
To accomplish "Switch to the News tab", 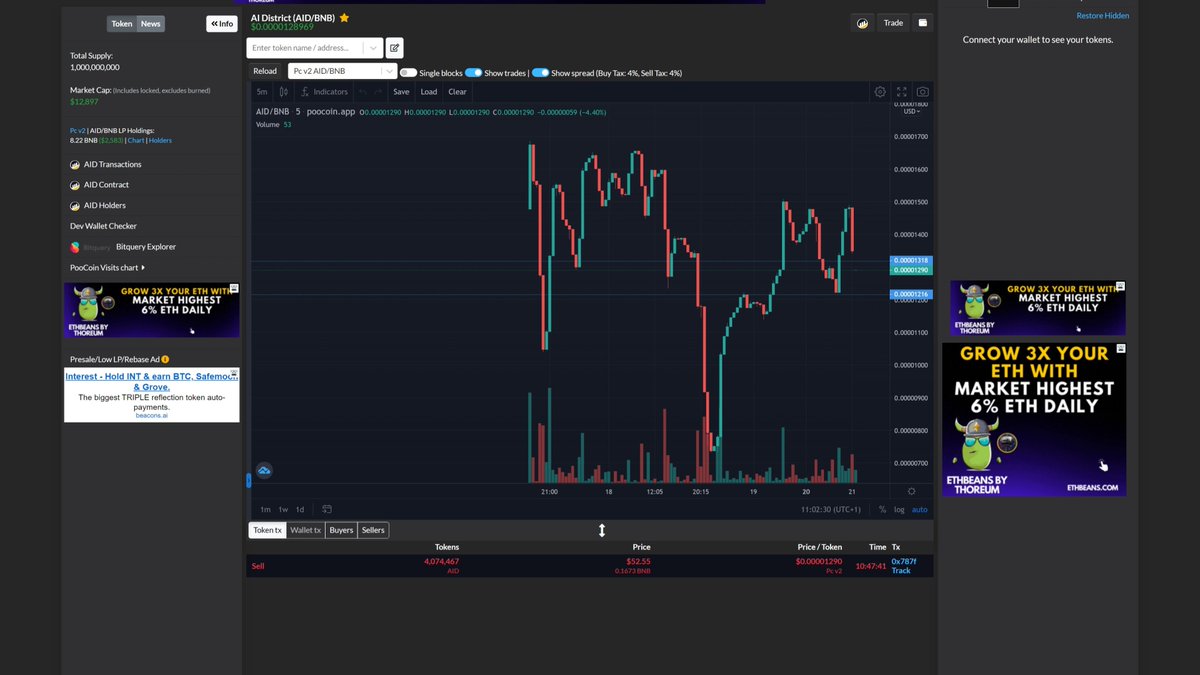I will tap(150, 23).
